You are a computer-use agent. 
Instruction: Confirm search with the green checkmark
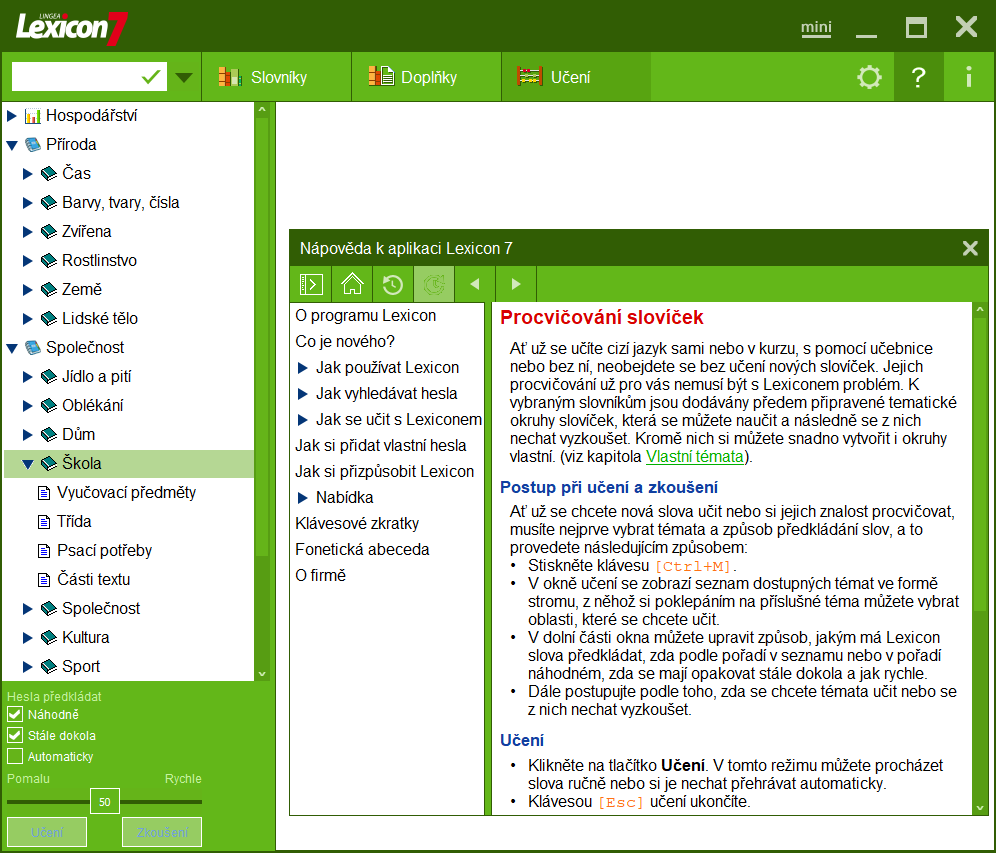[x=151, y=77]
